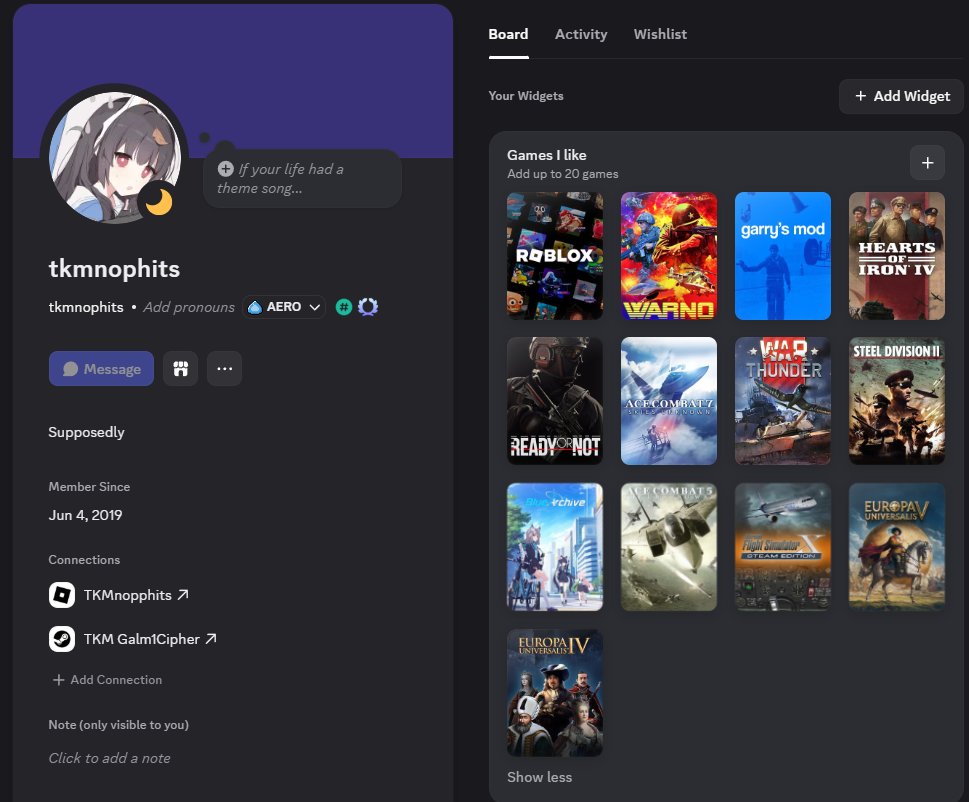Expand the AERO server tag dropdown
The image size is (969, 802).
pos(284,306)
